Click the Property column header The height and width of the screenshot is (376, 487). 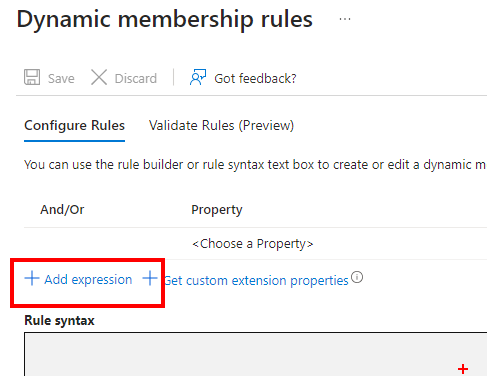click(217, 210)
